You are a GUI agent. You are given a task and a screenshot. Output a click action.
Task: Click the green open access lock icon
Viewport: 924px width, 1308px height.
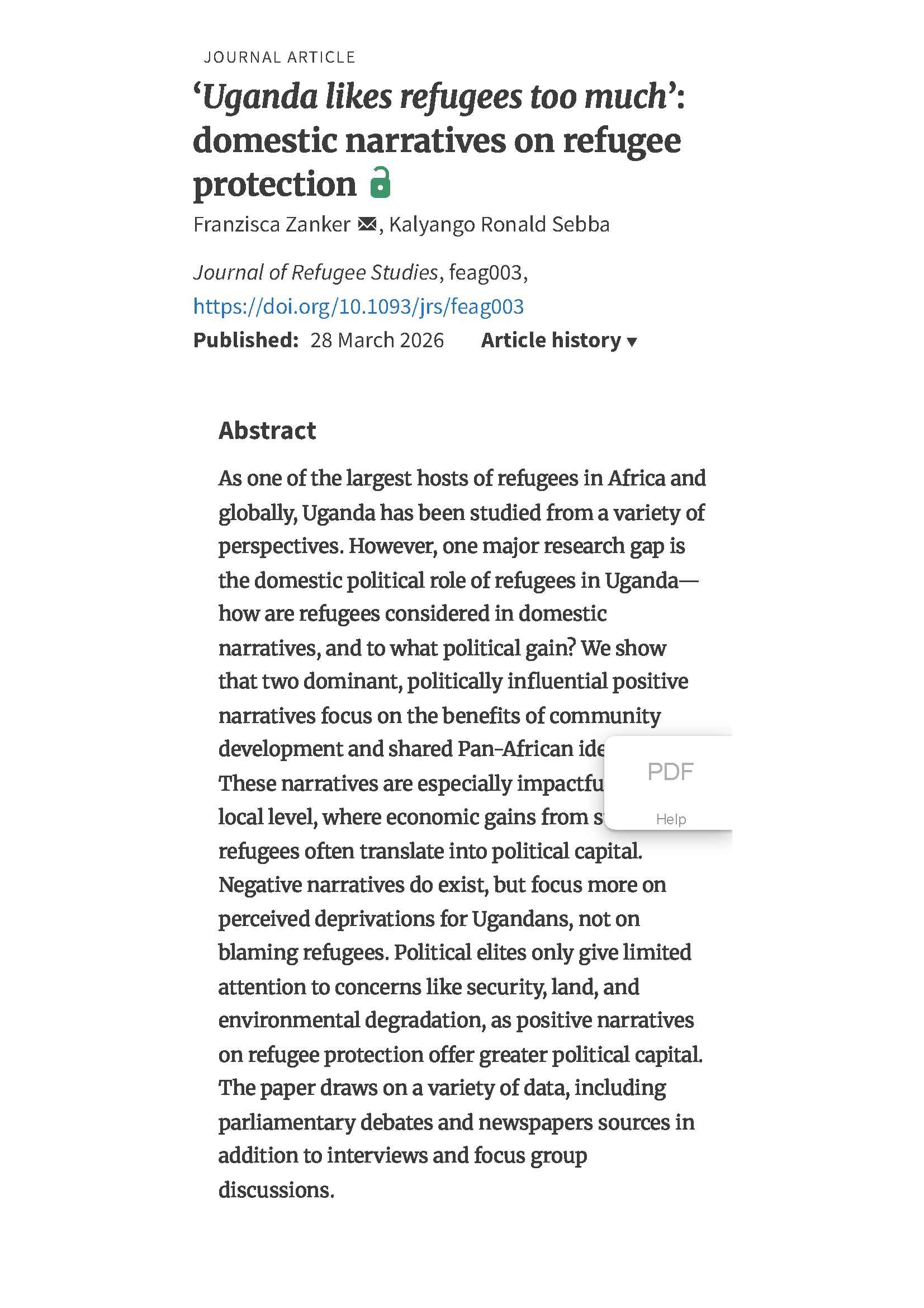(x=380, y=183)
